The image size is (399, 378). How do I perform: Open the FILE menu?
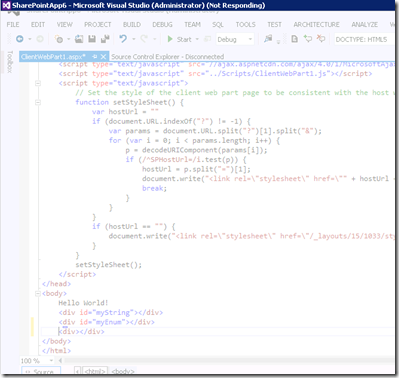pyautogui.click(x=13, y=24)
